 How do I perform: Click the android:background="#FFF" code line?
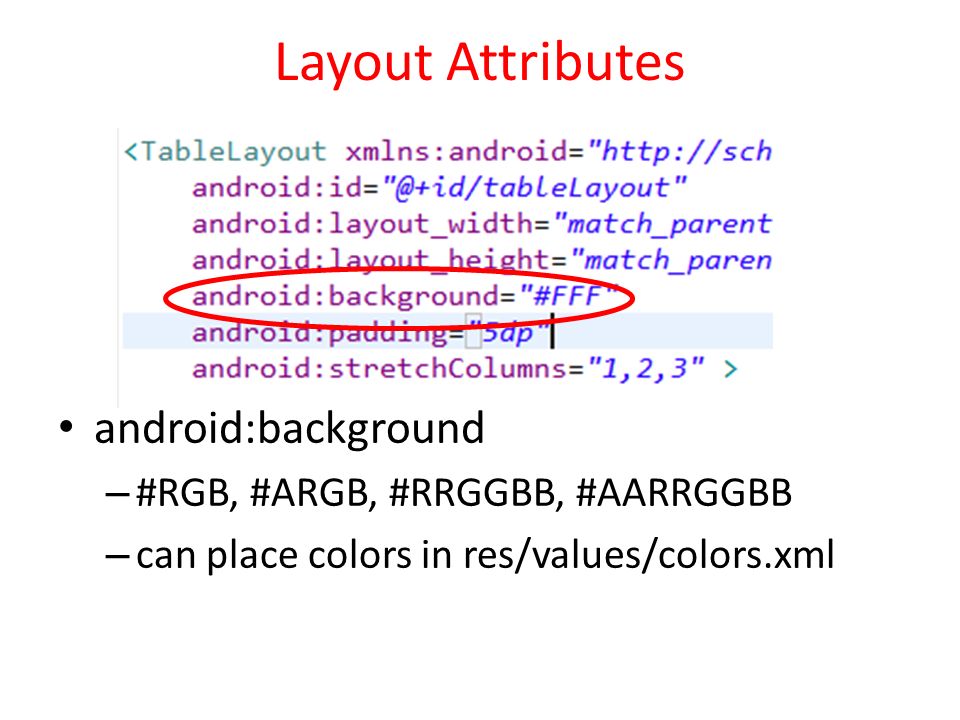coord(405,296)
